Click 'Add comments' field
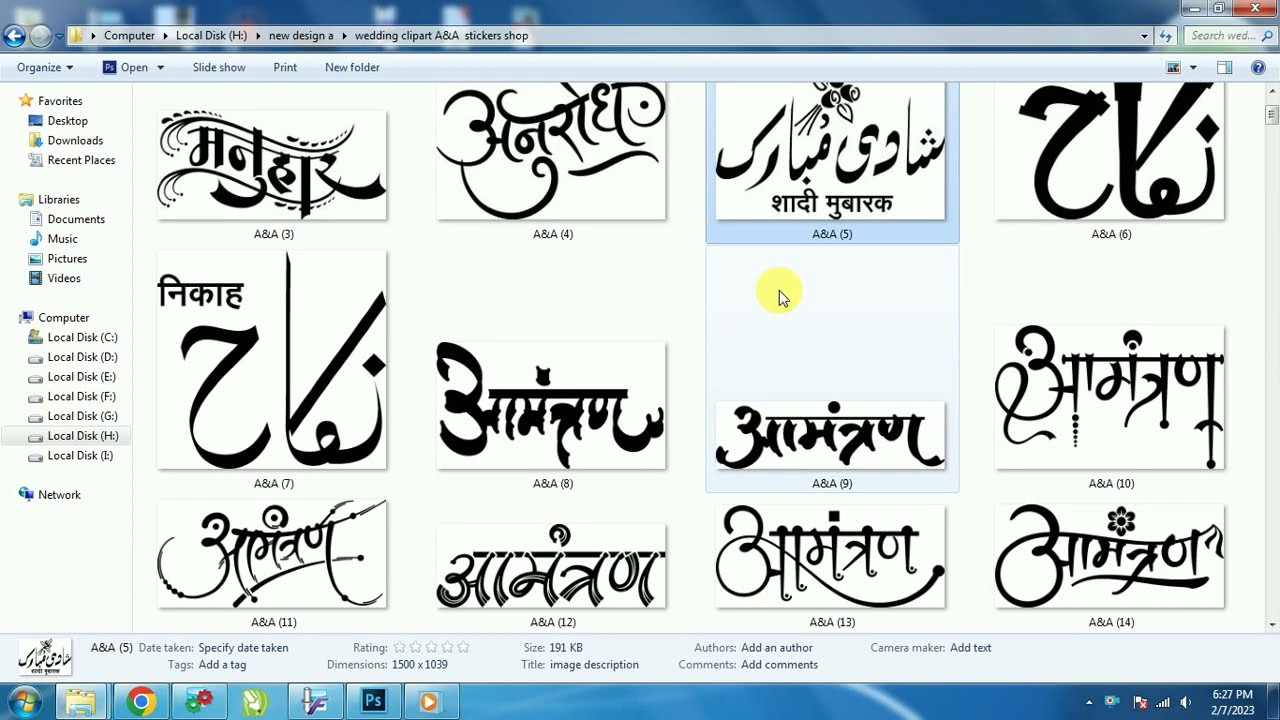This screenshot has height=720, width=1280. 779,665
